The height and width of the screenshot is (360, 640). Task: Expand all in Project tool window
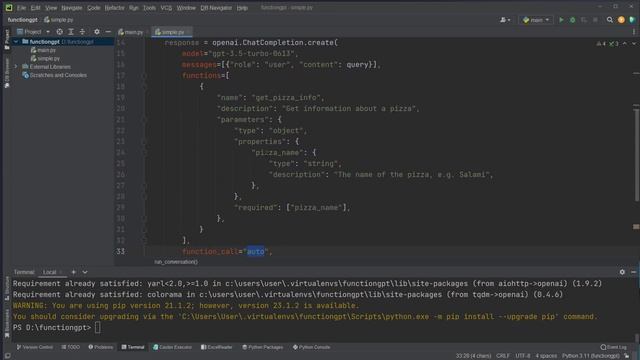[71, 32]
